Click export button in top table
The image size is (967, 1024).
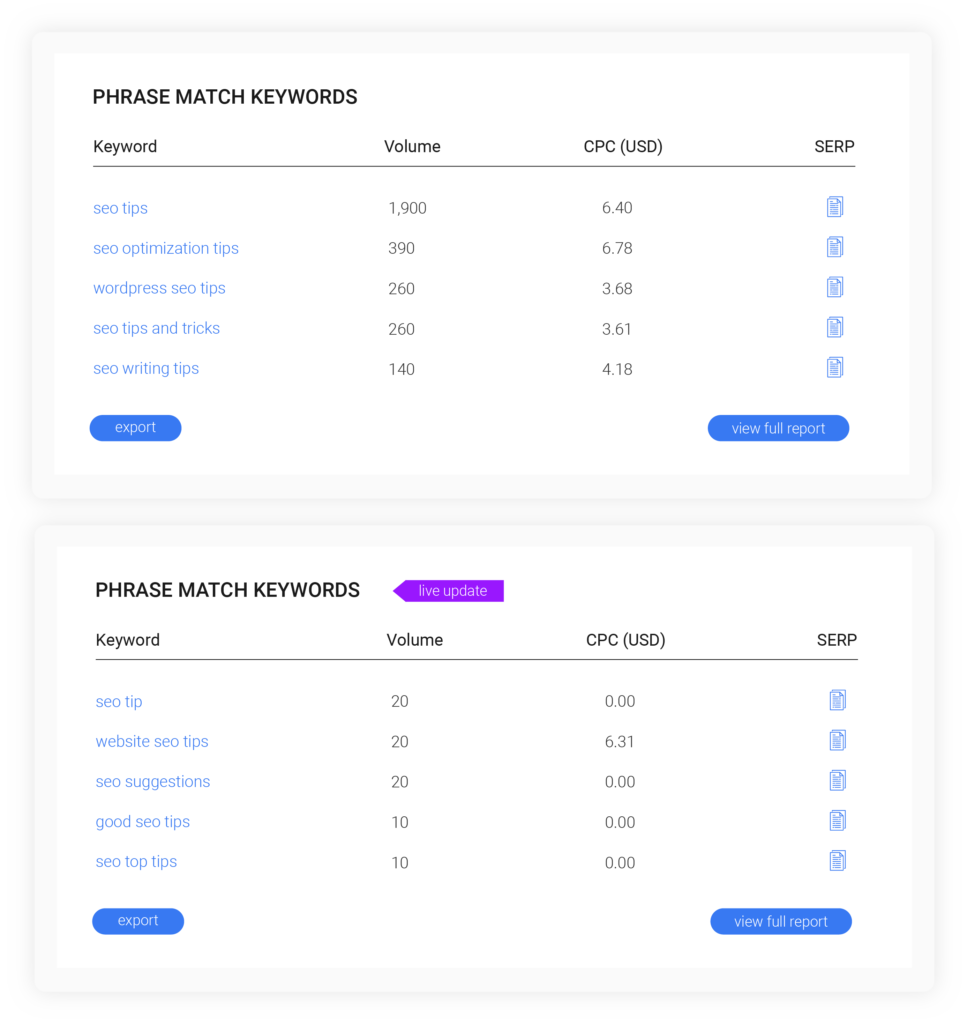pos(135,428)
